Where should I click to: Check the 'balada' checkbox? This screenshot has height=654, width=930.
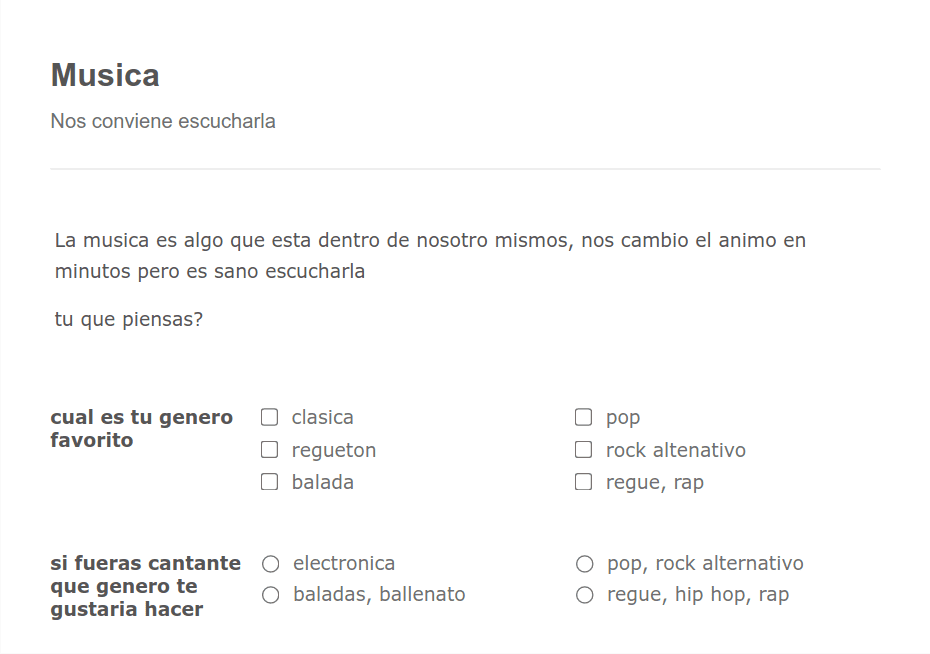tap(269, 482)
